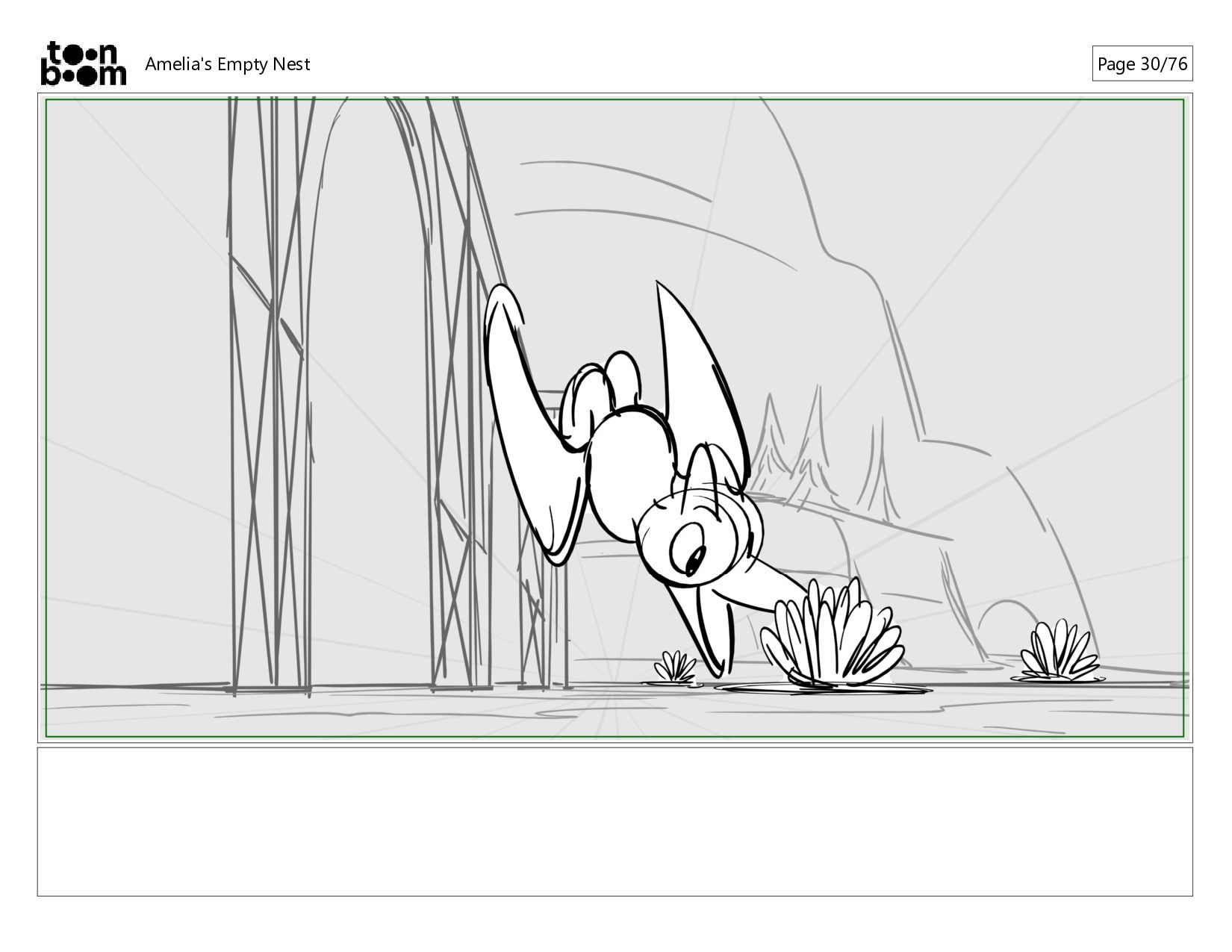Click the "Page 30/76" page indicator
The height and width of the screenshot is (952, 1232).
pyautogui.click(x=1142, y=64)
